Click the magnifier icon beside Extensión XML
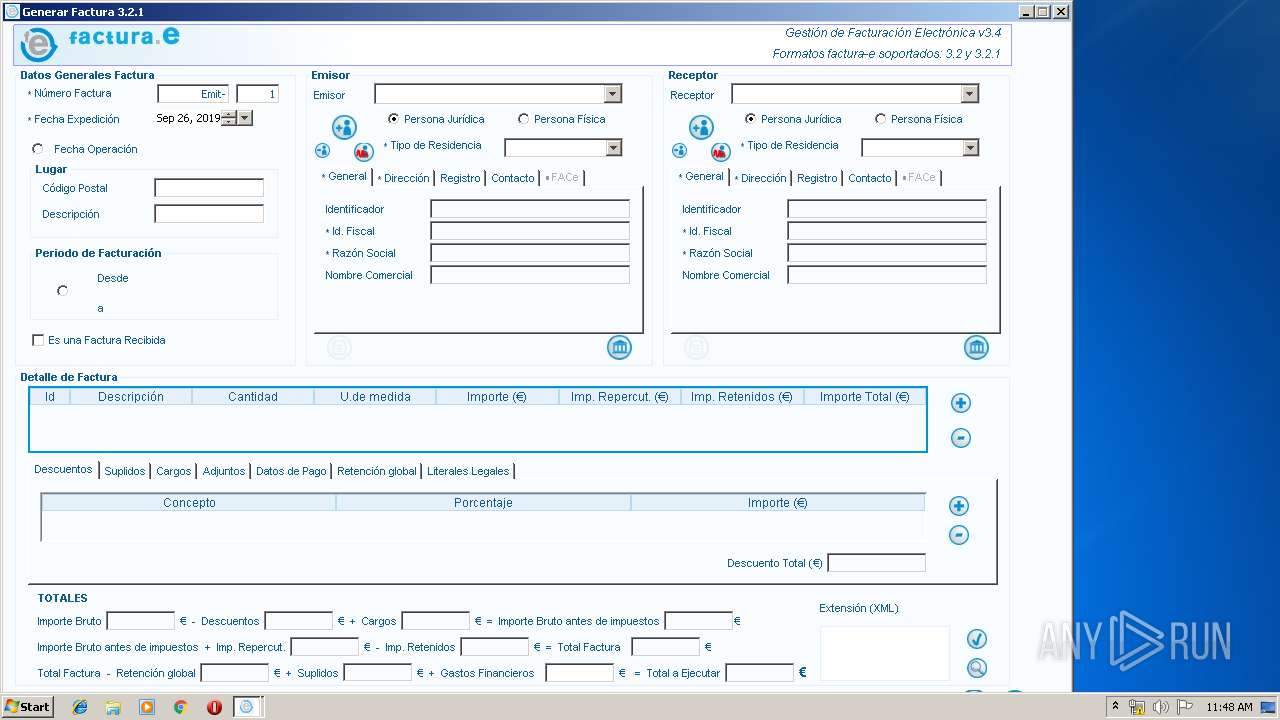 (977, 668)
